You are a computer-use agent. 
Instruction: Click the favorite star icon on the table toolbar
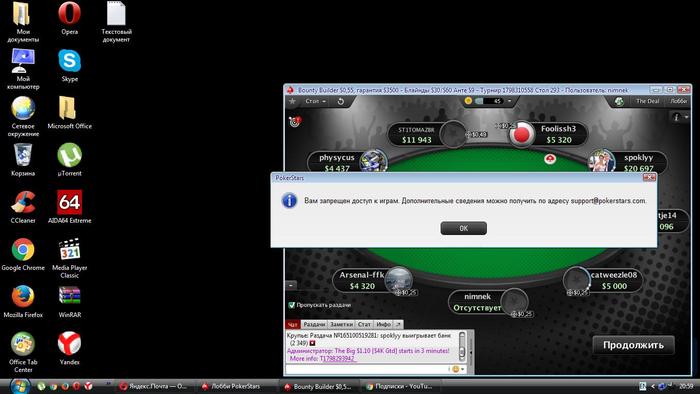click(x=292, y=101)
